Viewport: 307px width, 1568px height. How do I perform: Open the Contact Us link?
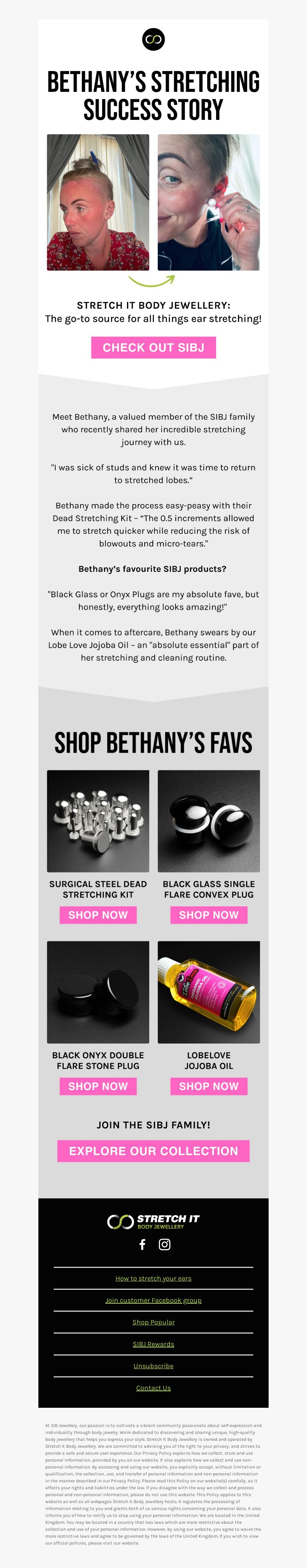click(153, 1388)
